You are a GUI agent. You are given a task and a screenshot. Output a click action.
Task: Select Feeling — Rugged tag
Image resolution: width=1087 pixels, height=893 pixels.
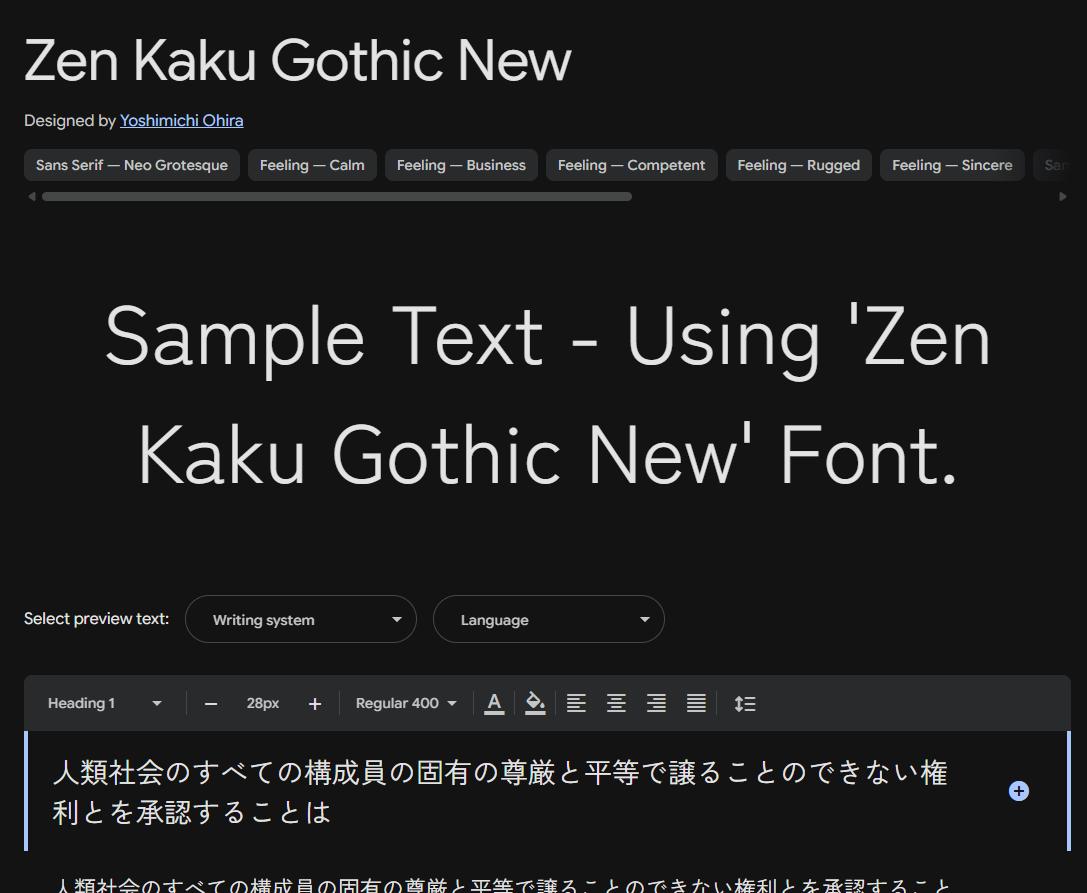click(x=799, y=165)
